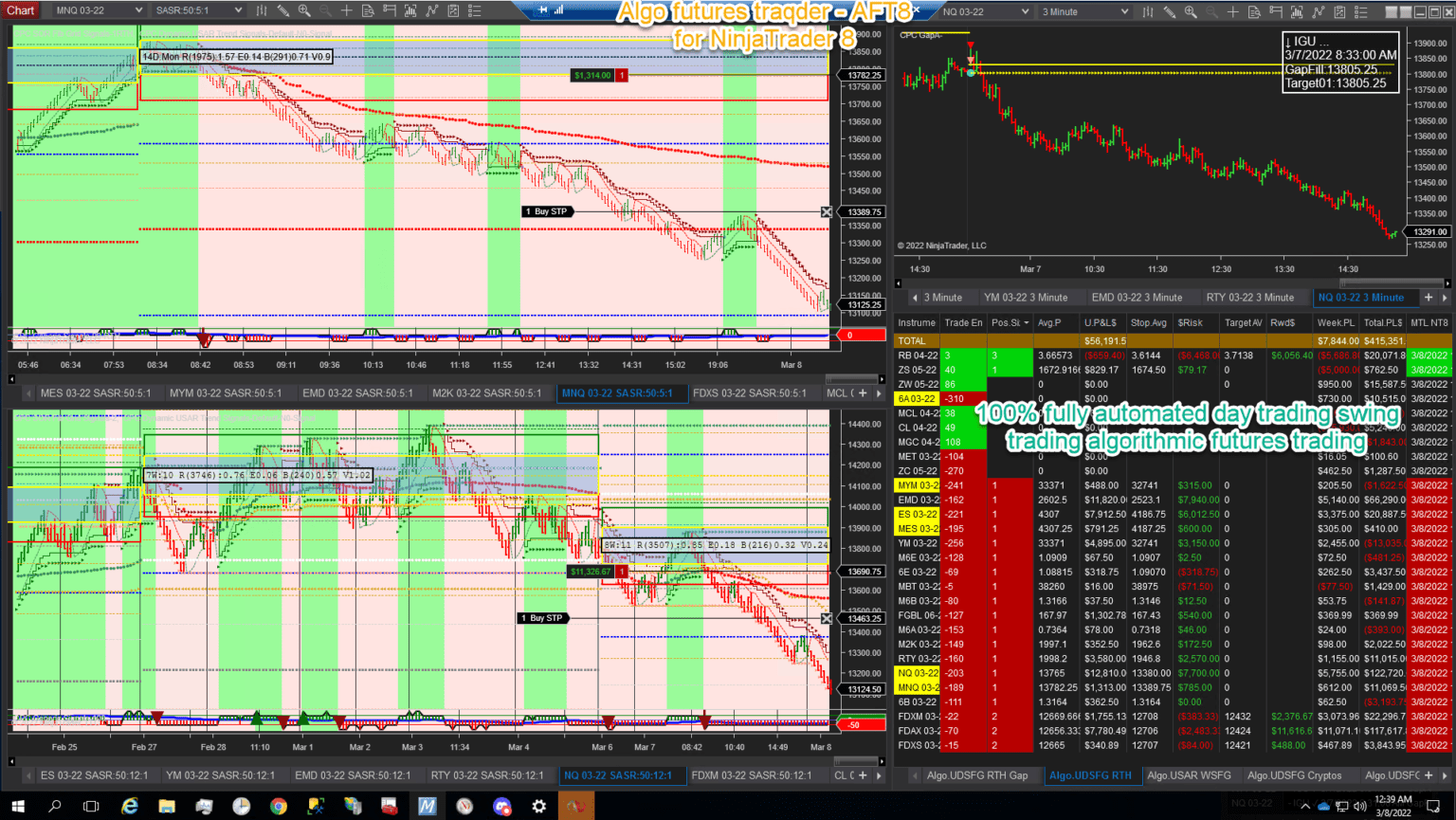Viewport: 1456px width, 820px height.
Task: Open the 3 Minute interval dropdown
Action: tap(1081, 11)
